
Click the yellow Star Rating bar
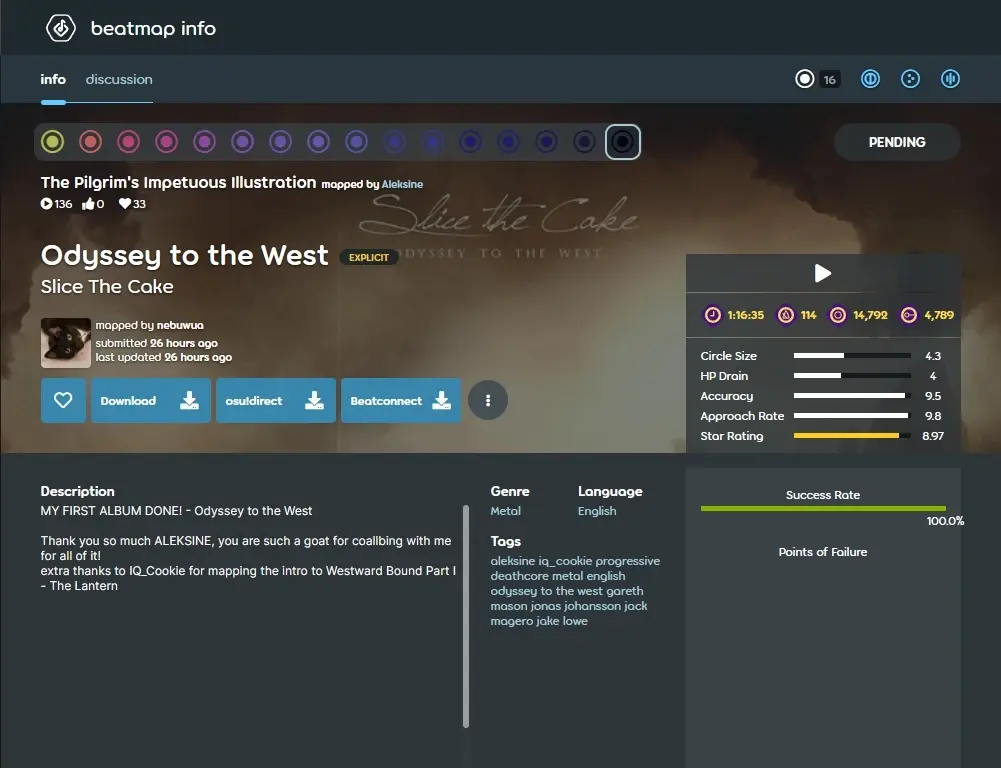point(852,435)
